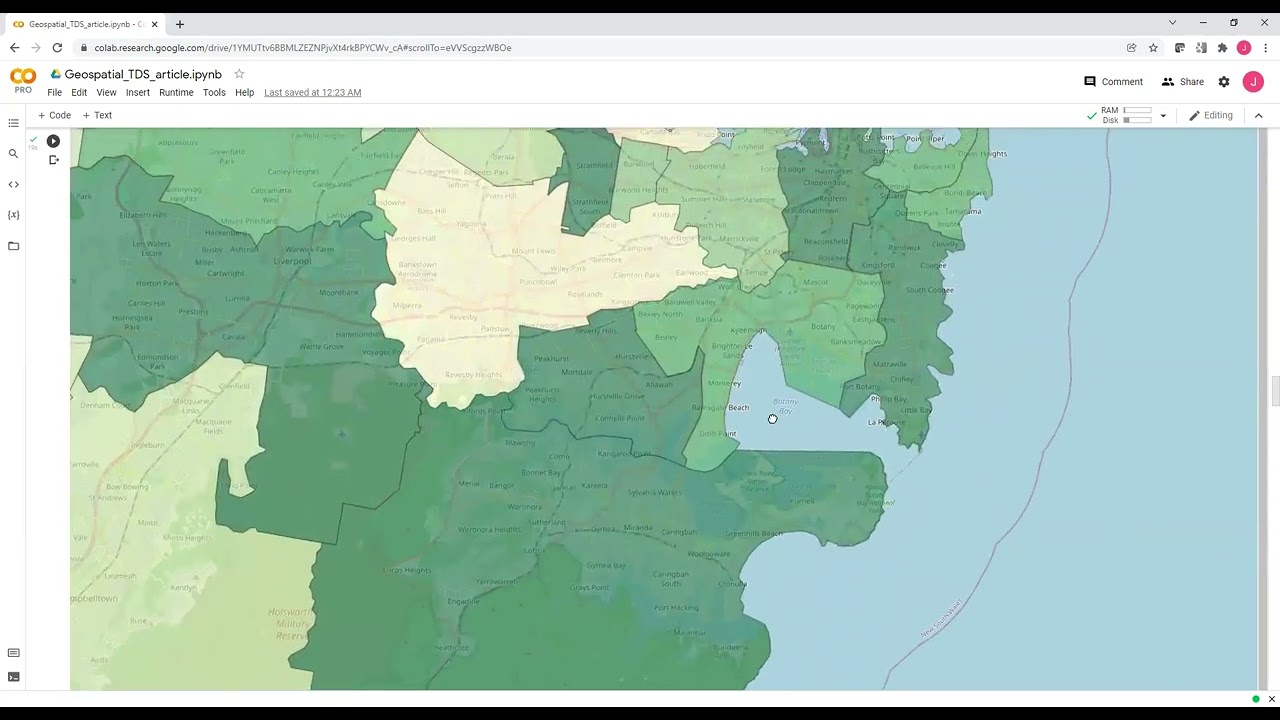Click the Macquarie Fields label on the map
This screenshot has width=1280, height=720.
[x=213, y=426]
